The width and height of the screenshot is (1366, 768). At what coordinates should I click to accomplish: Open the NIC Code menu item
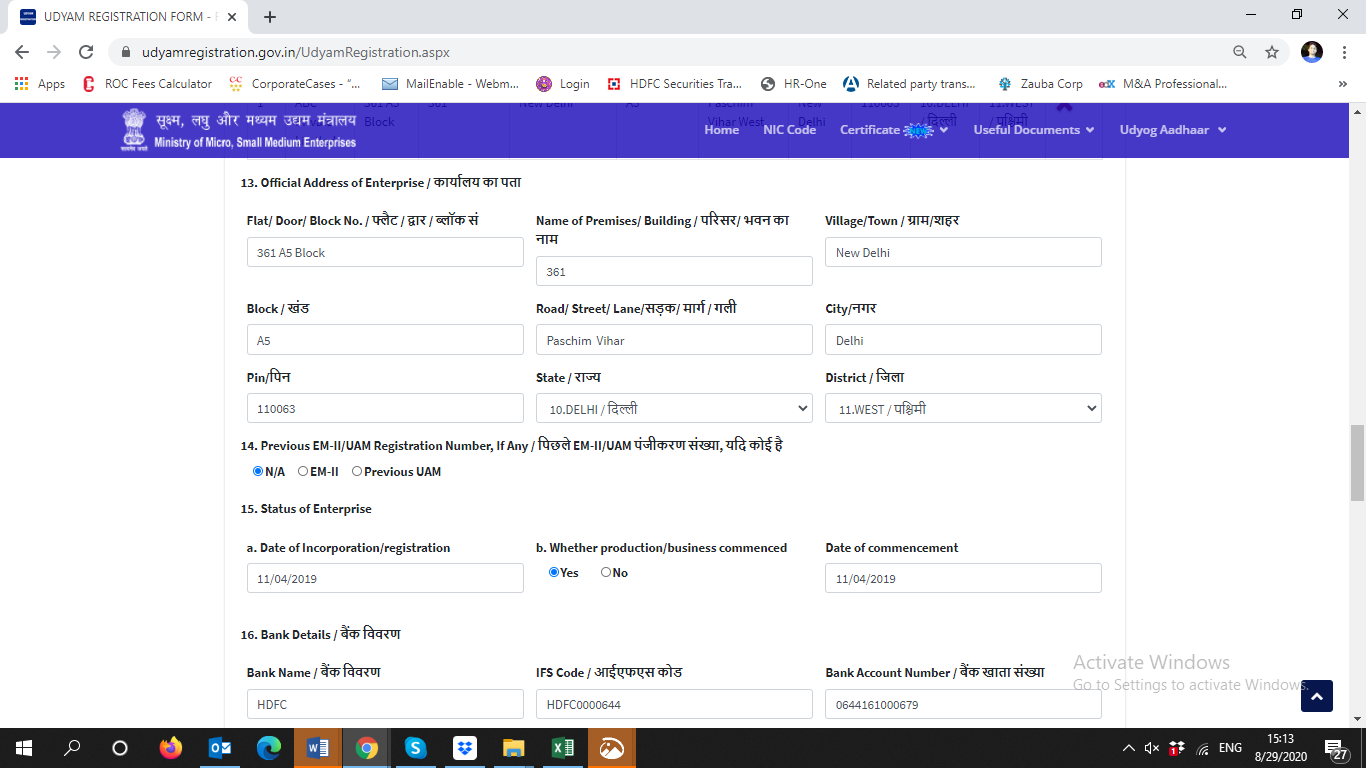click(x=789, y=130)
